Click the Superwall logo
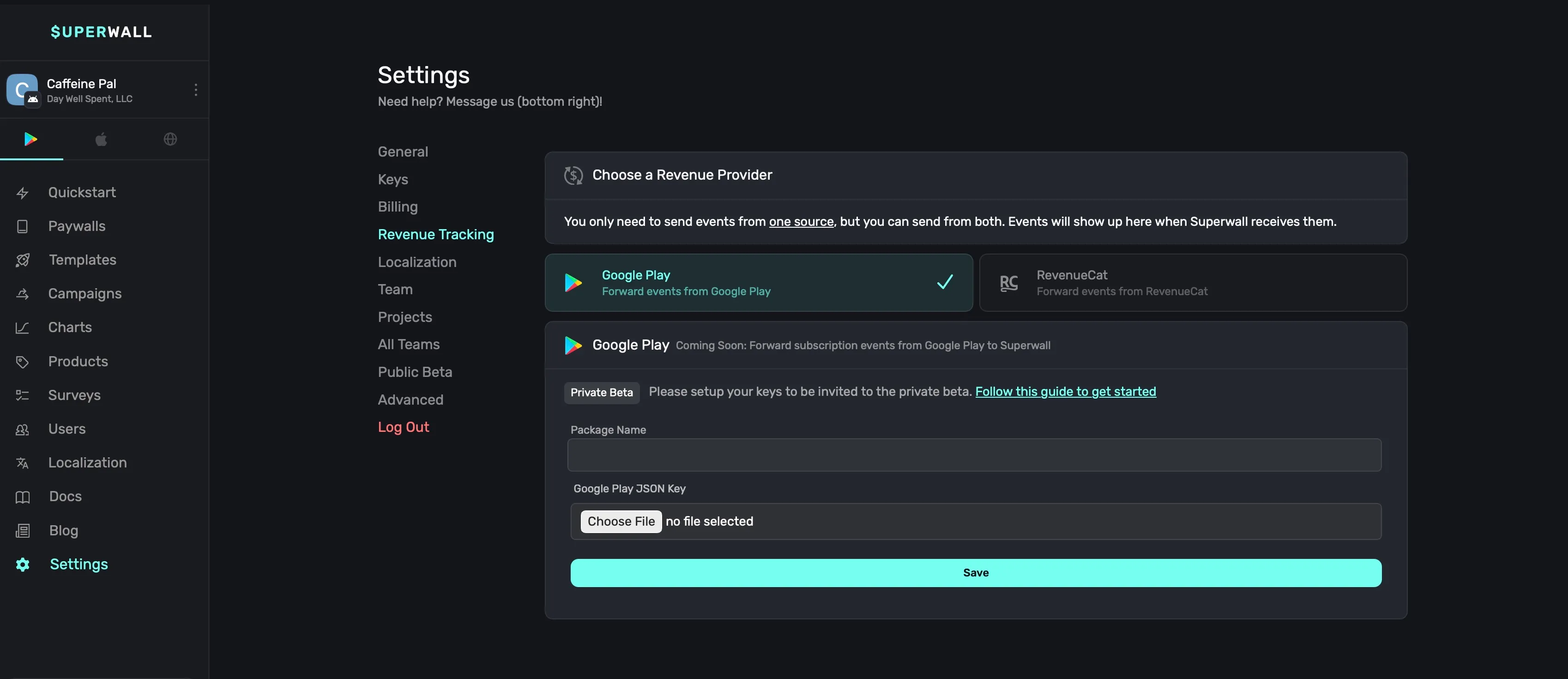 pos(101,32)
